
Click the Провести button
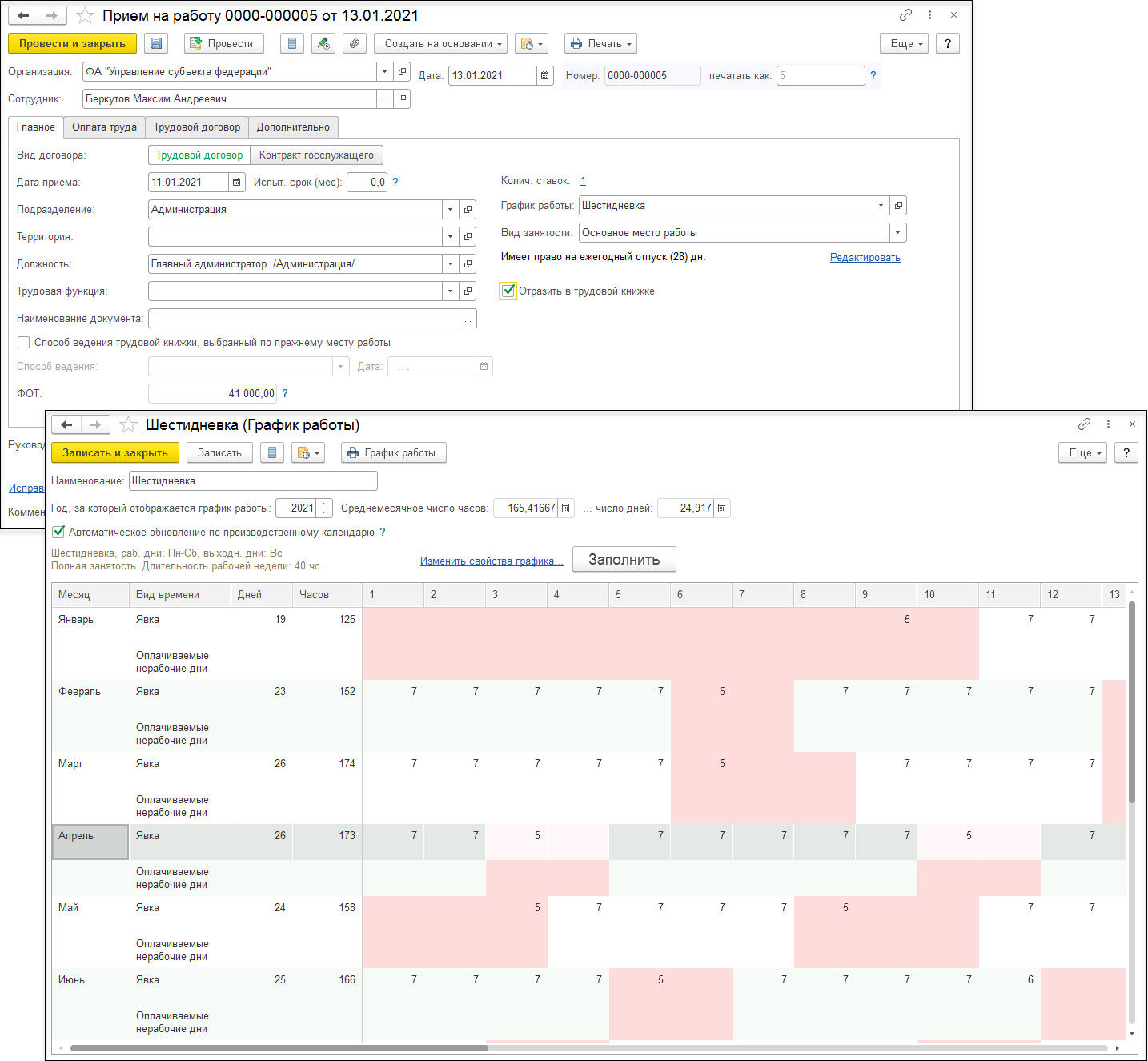click(224, 43)
